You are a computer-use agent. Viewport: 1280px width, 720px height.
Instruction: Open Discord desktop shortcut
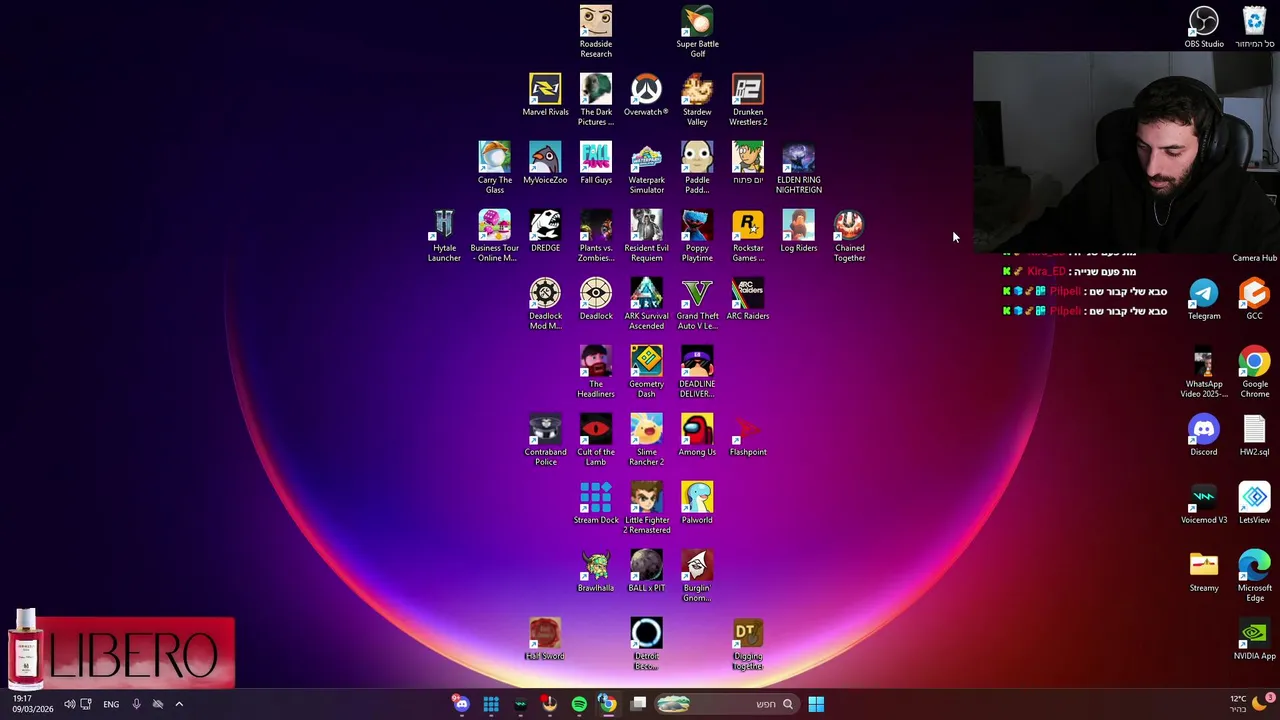coord(1204,435)
